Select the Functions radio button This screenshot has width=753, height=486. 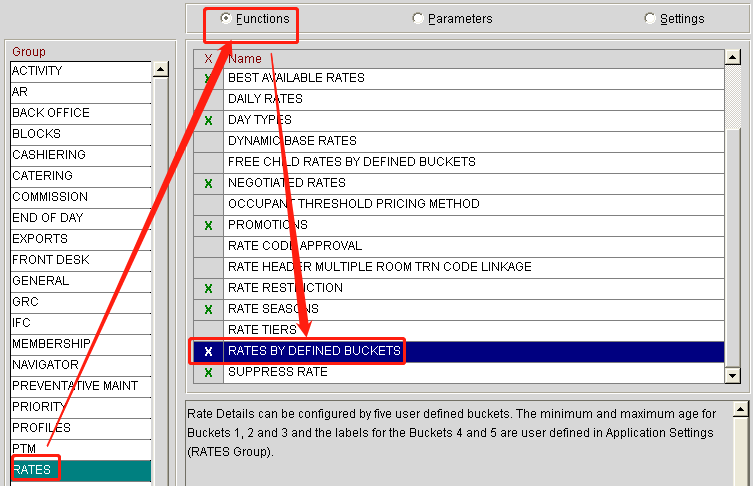pyautogui.click(x=226, y=18)
